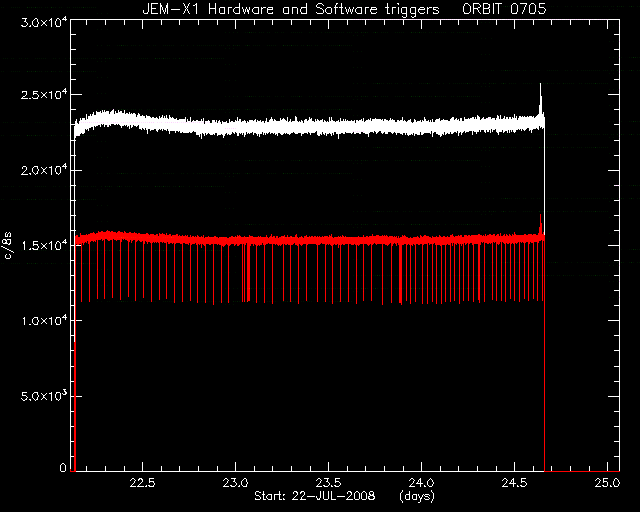The height and width of the screenshot is (512, 640).
Task: Click the "Start: 22-JUL-2008" axis caption
Action: 314,496
